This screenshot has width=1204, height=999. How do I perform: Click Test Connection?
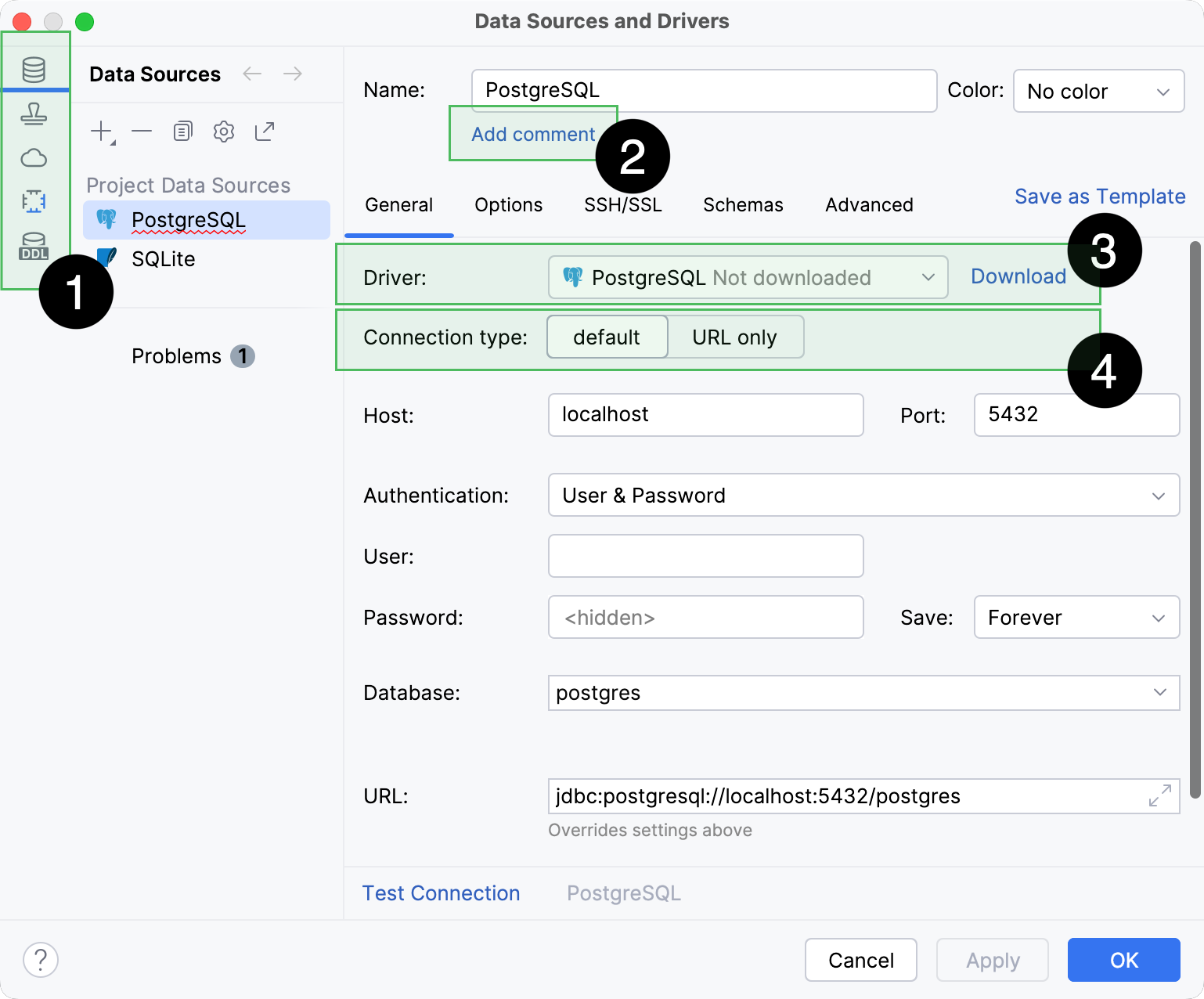pos(441,893)
